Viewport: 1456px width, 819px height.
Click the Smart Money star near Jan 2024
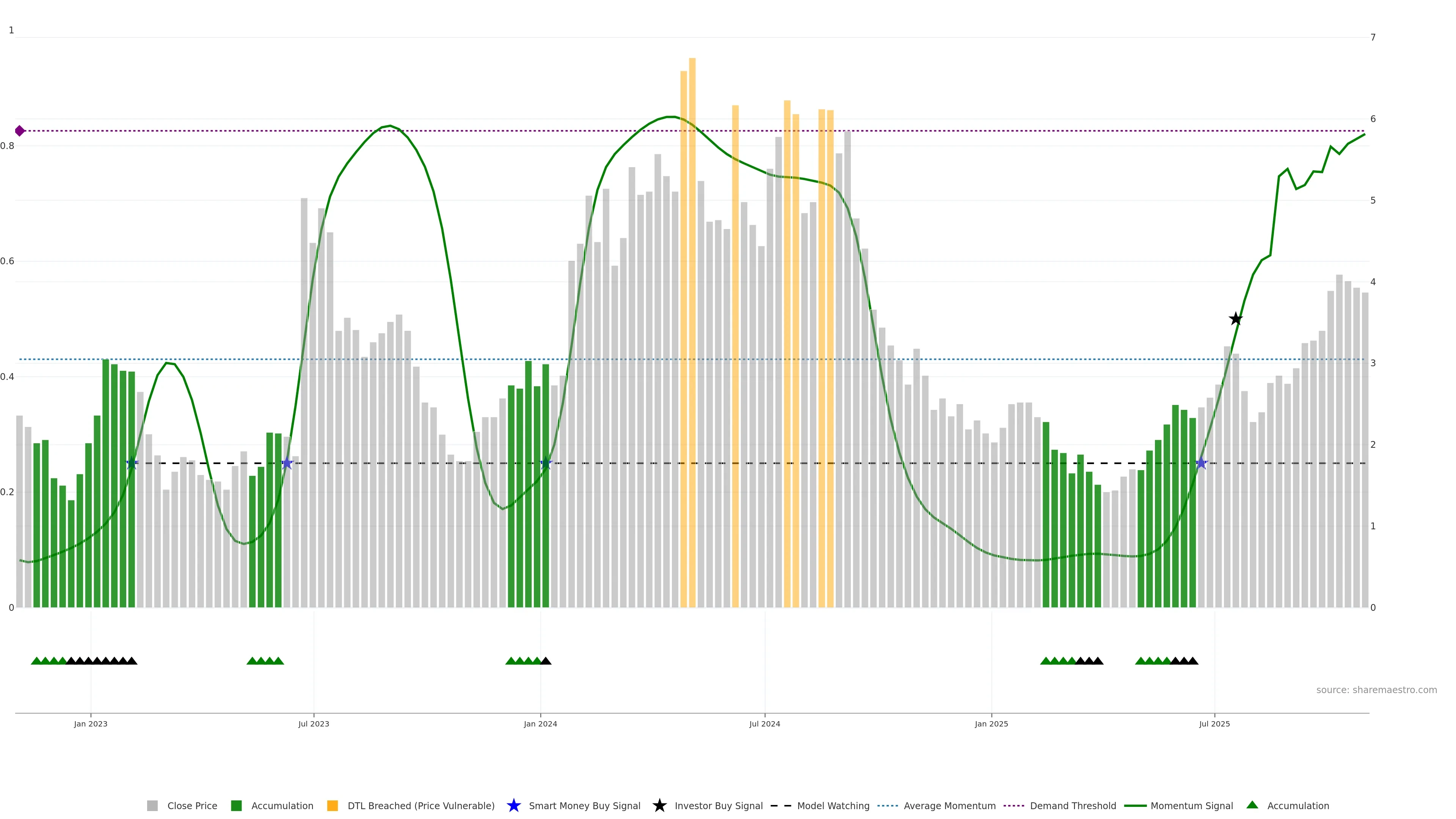(546, 463)
